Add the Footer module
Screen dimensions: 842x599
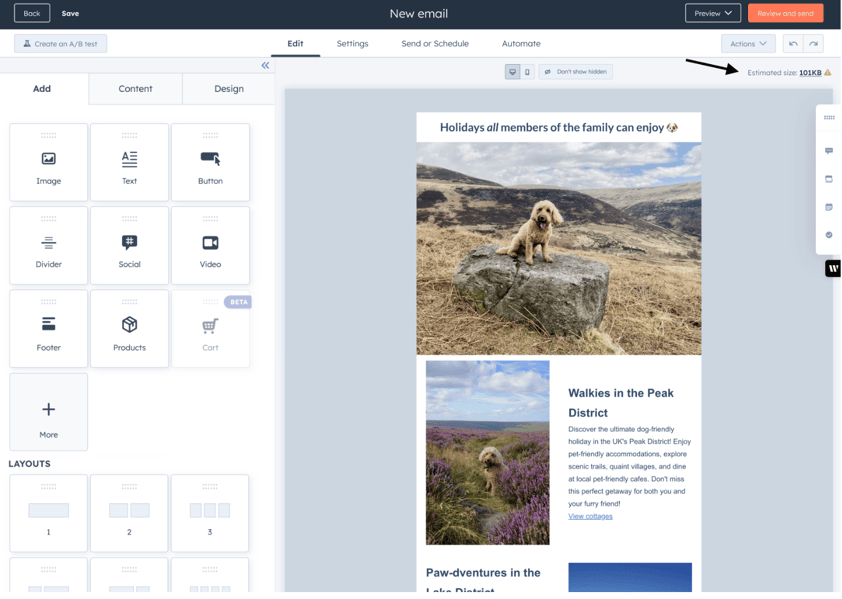click(48, 329)
